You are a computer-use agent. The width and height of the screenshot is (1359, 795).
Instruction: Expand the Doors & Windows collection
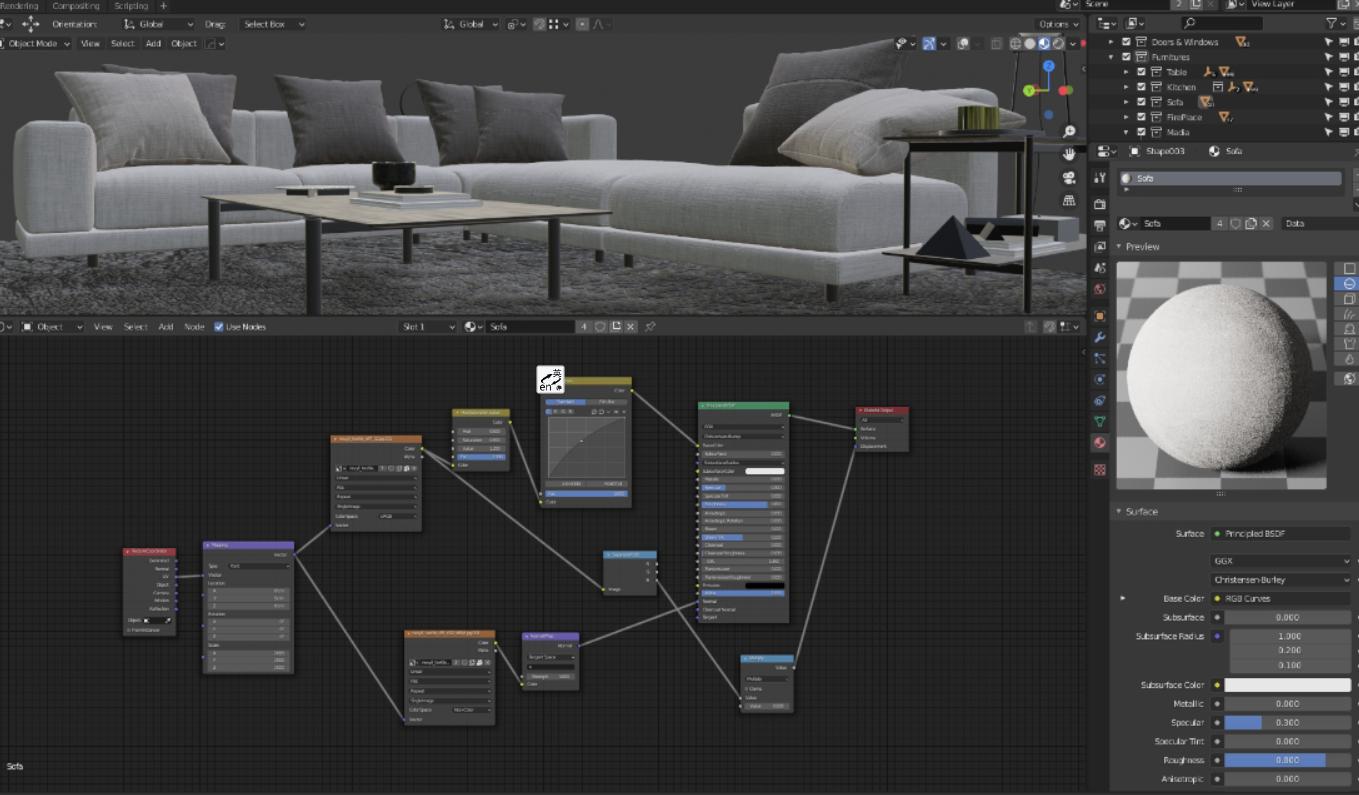tap(1111, 42)
